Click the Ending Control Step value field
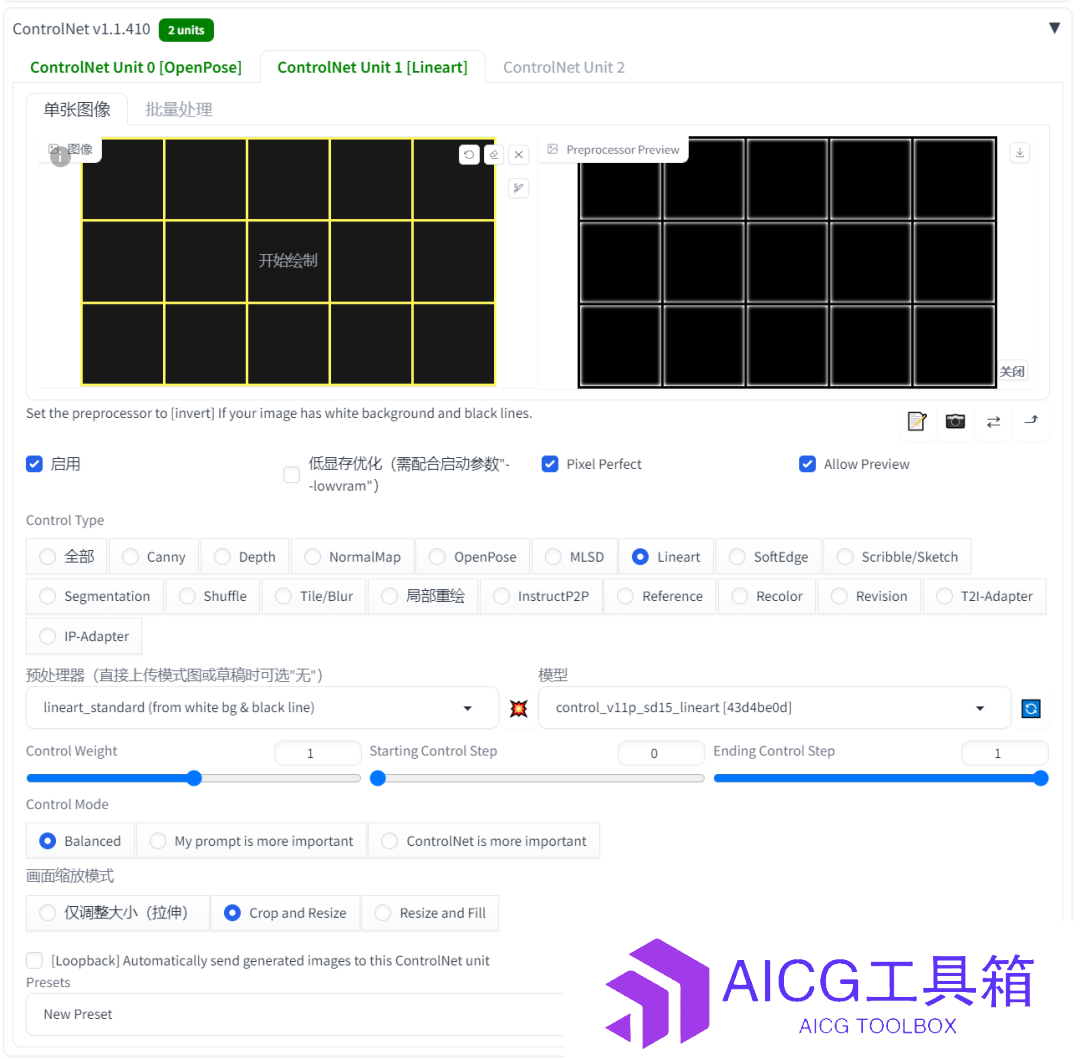 coord(1004,753)
